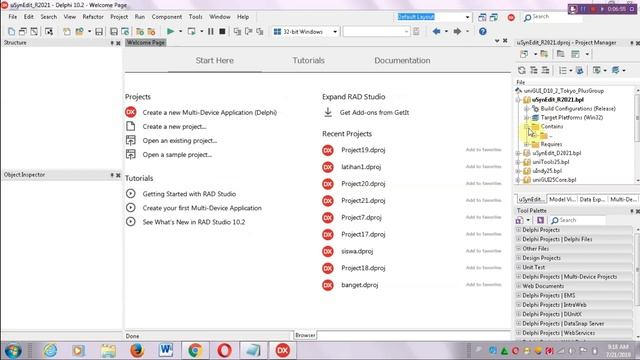Click the Save (floppy disk) toolbar icon

pos(99,31)
